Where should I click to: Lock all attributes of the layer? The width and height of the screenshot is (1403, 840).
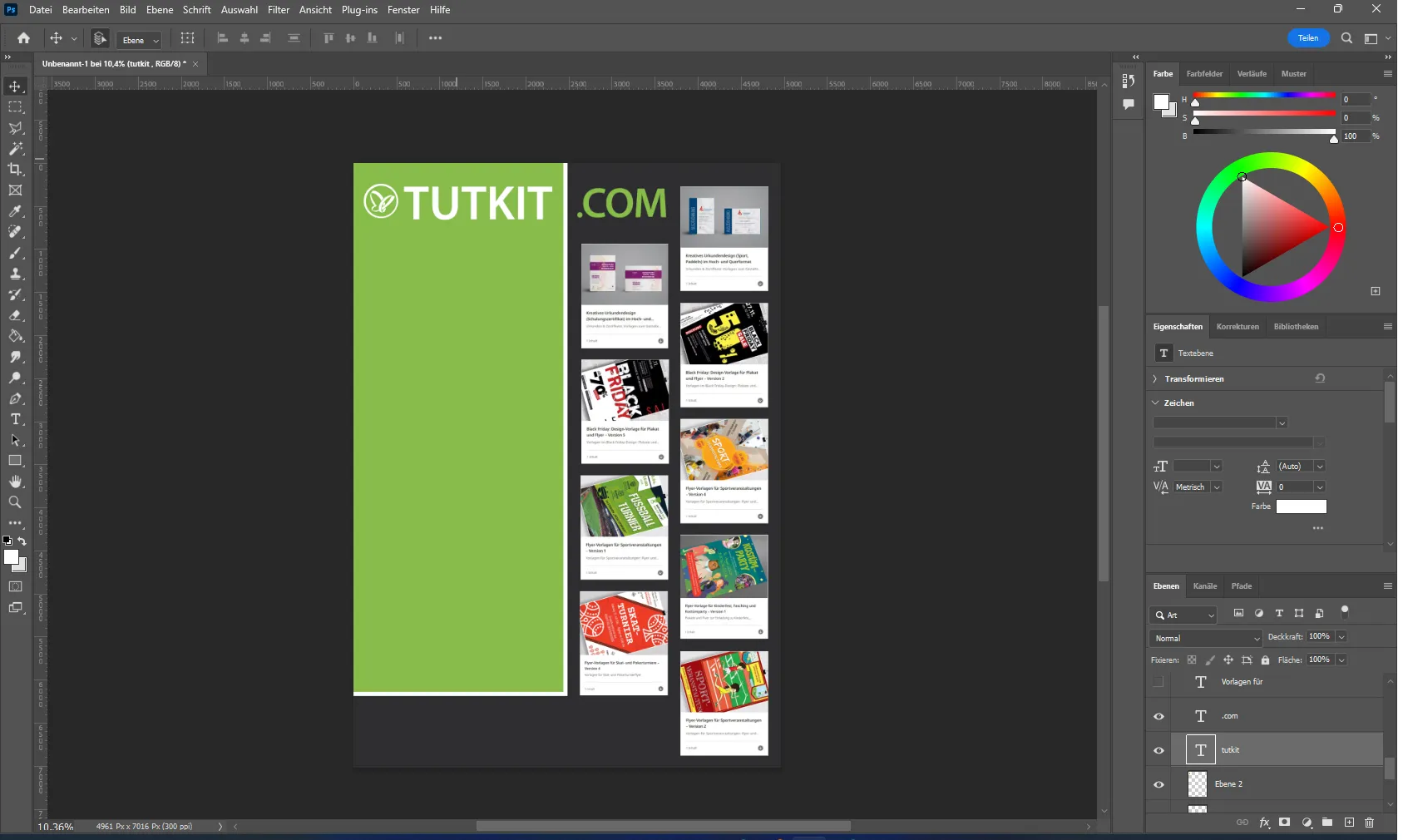[x=1265, y=660]
